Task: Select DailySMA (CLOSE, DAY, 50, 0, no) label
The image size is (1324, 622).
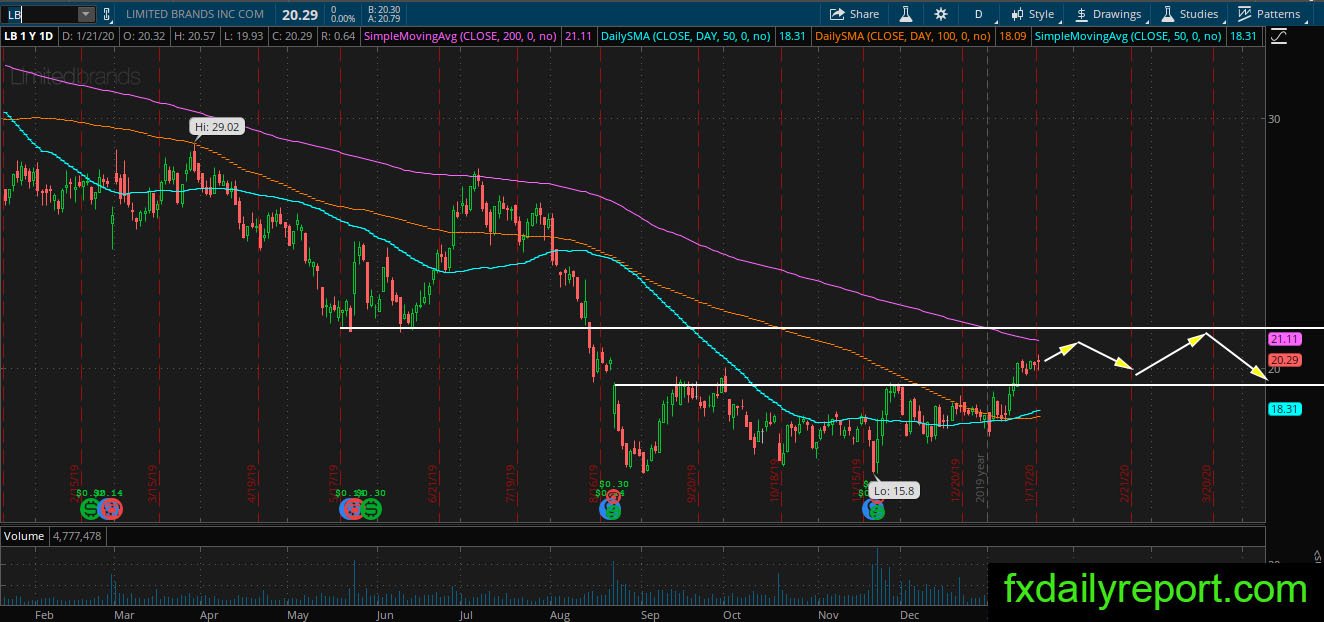Action: tap(684, 37)
